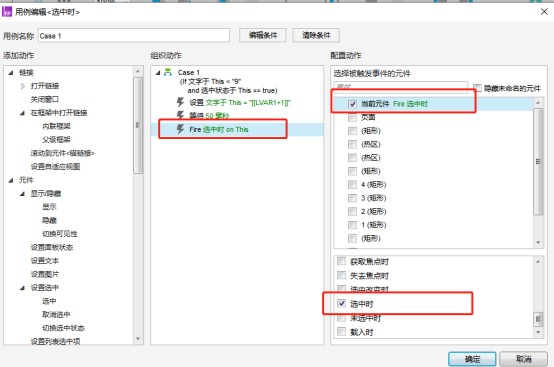Select the 内联框架 action

(56, 126)
